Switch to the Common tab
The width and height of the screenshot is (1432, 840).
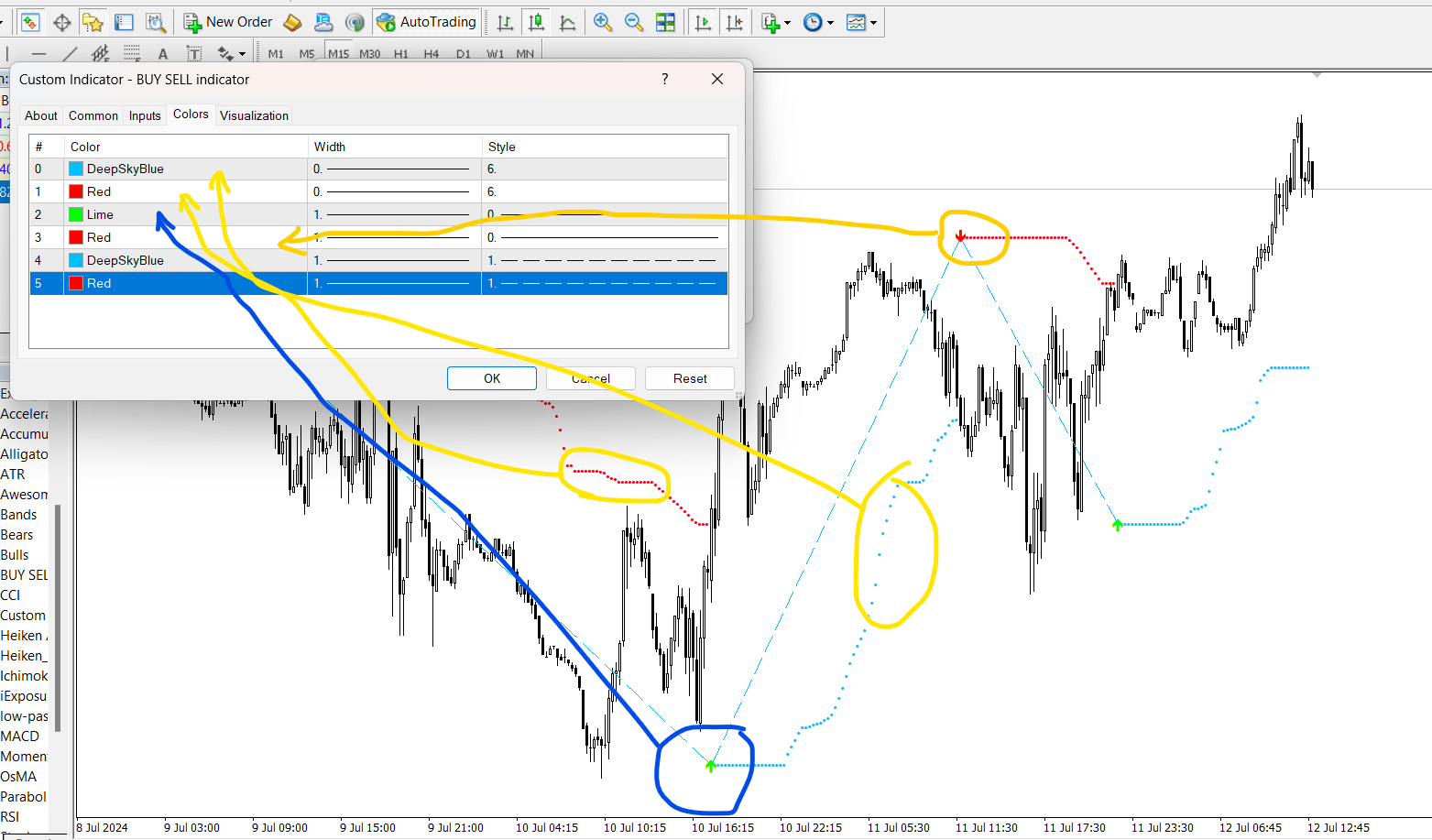tap(93, 115)
